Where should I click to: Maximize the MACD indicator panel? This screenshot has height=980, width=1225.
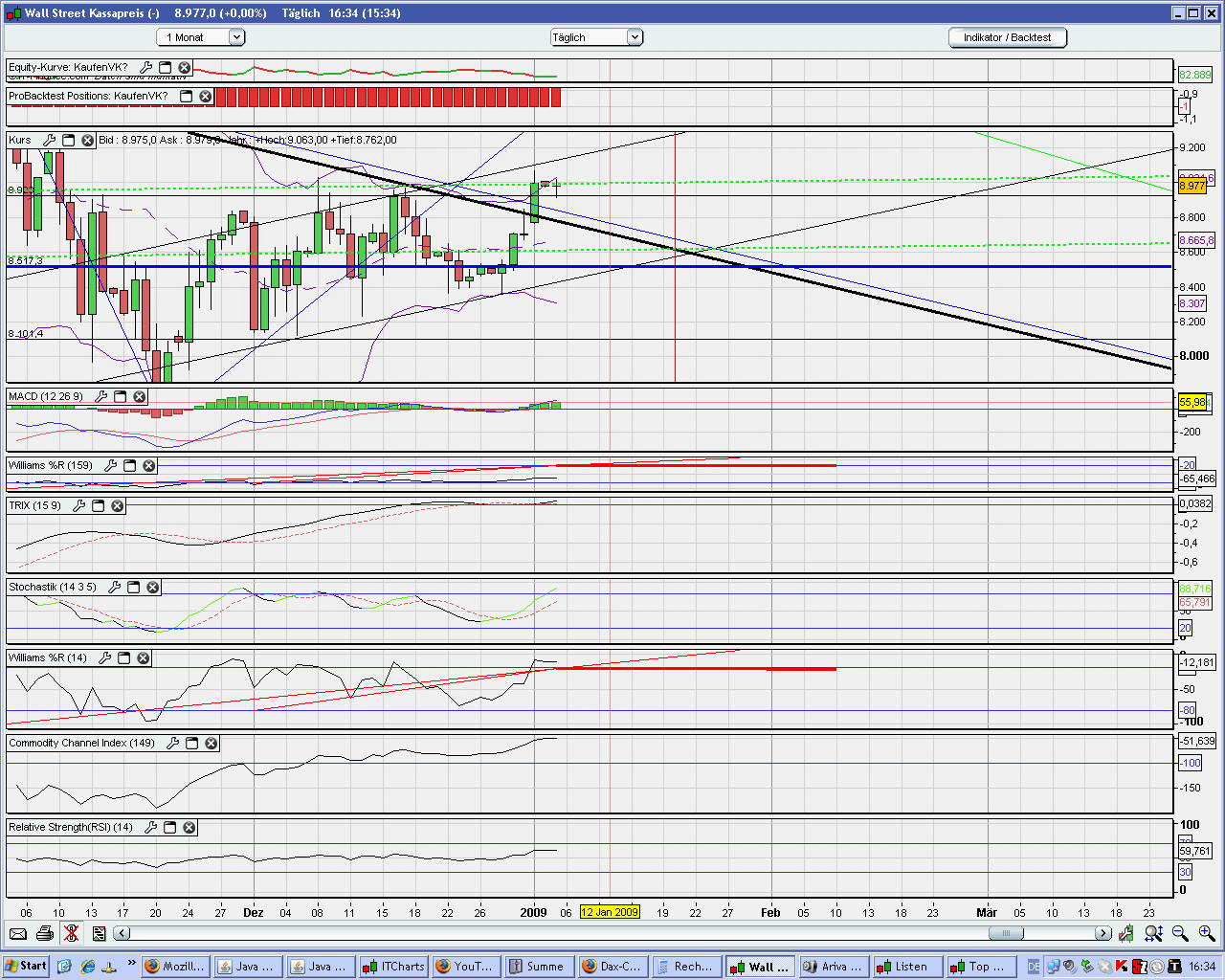pos(120,396)
